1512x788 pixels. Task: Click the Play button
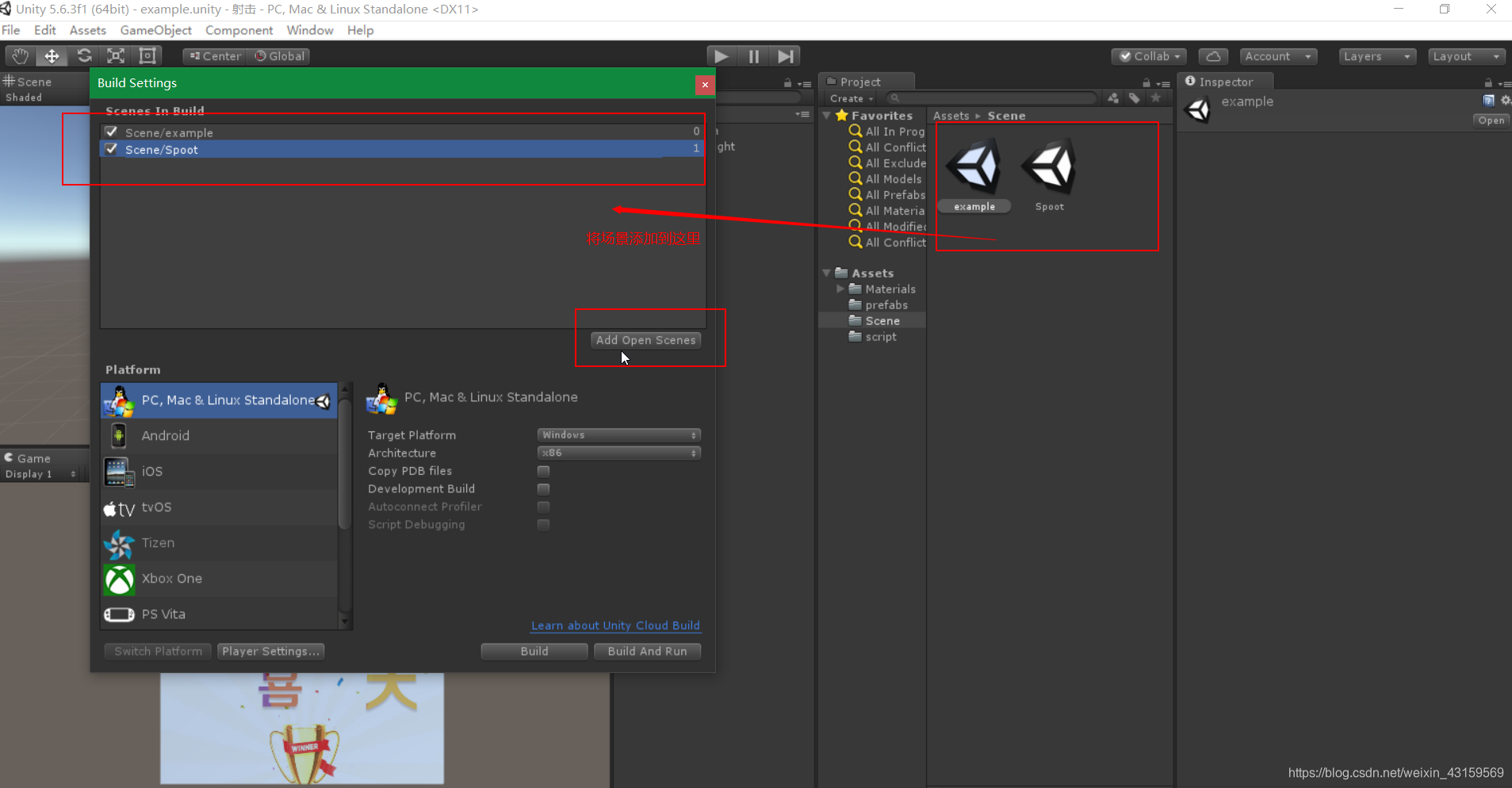[x=722, y=56]
